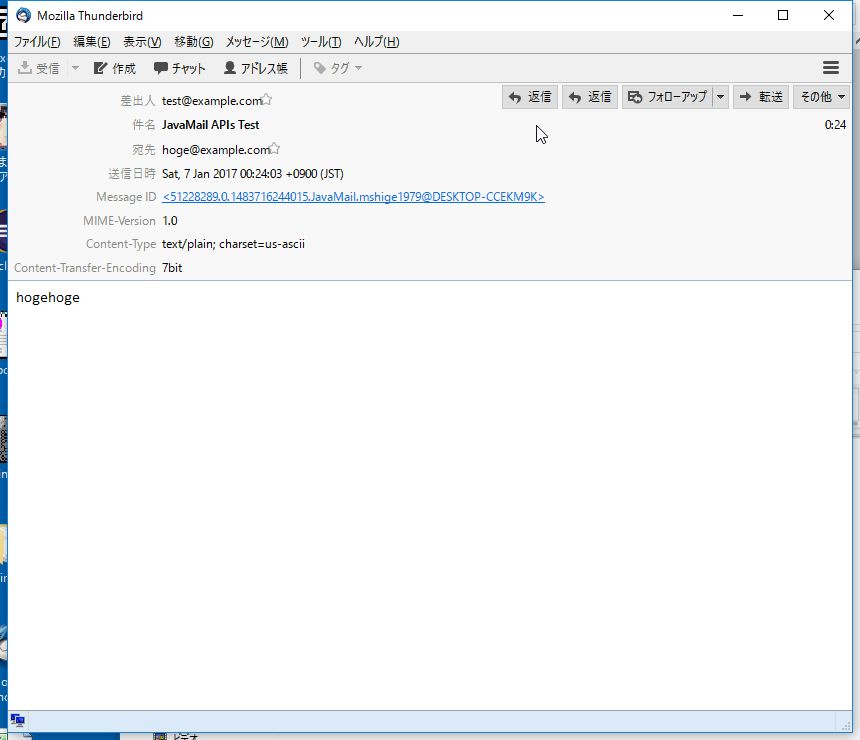The image size is (860, 740).
Task: Click the online status icon in status bar
Action: coord(18,720)
